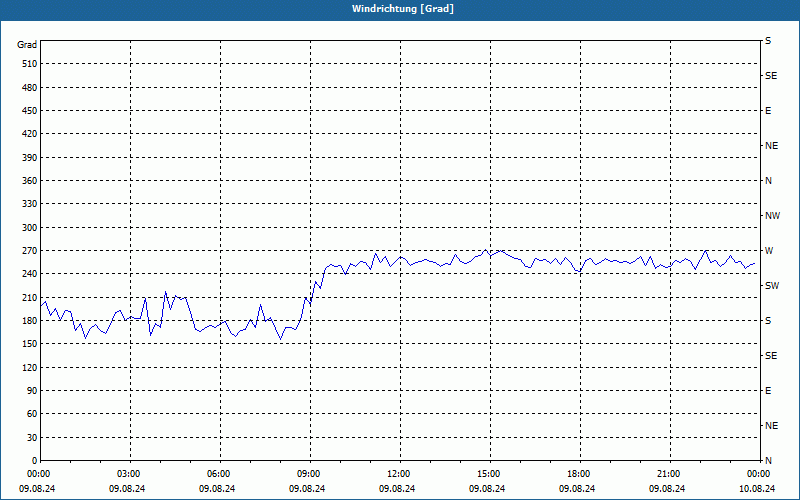Select the 480 y-axis value

pos(30,88)
